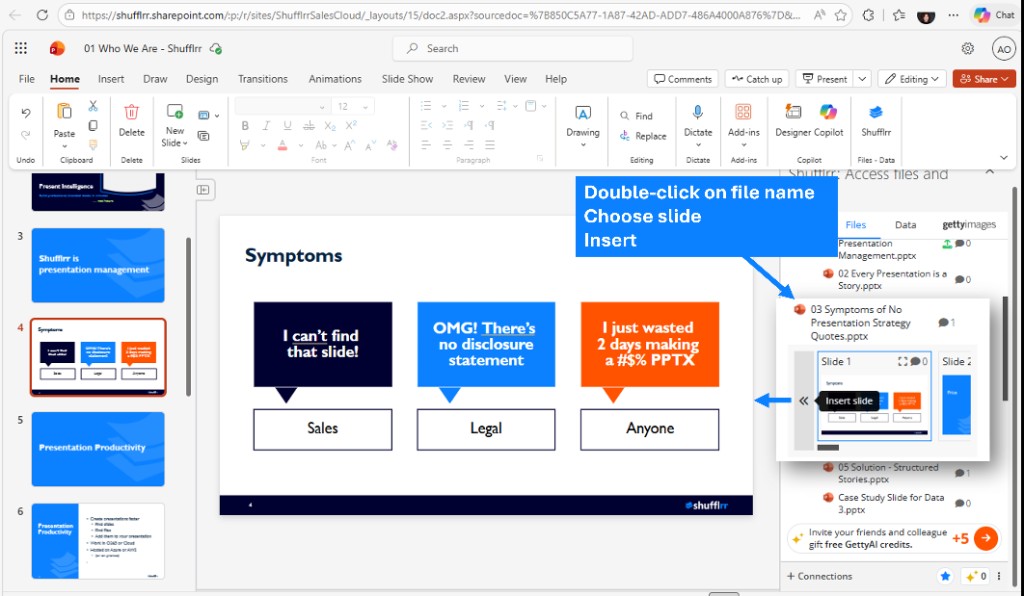Screen dimensions: 1024x596
Task: Toggle underline formatting
Action: (289, 124)
